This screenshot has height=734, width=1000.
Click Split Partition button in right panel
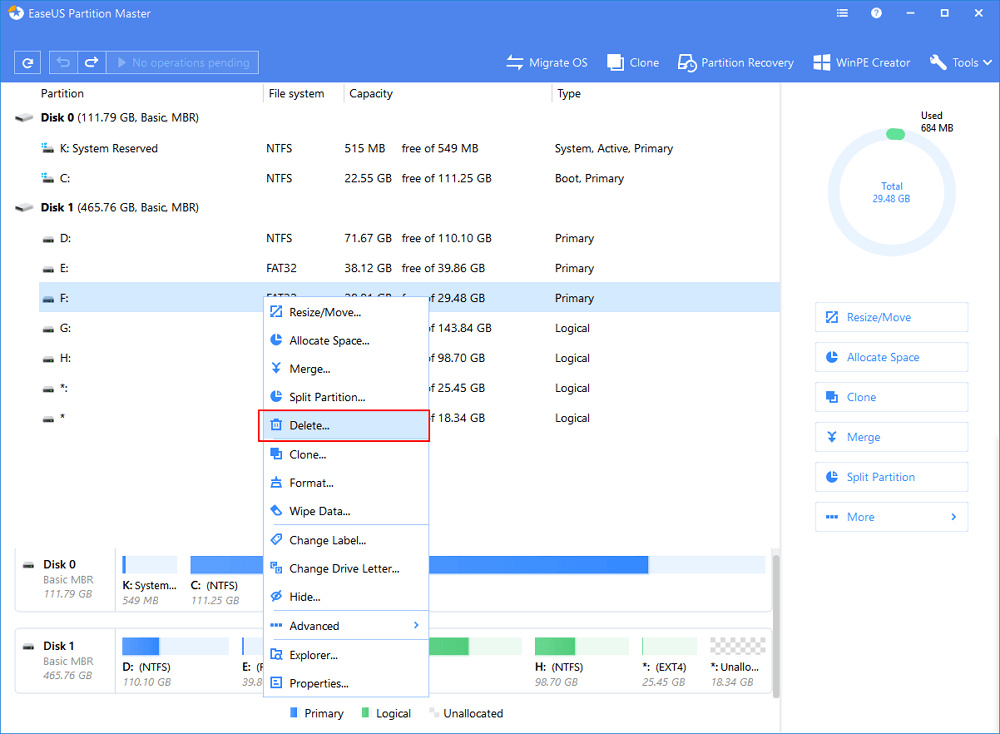click(892, 477)
